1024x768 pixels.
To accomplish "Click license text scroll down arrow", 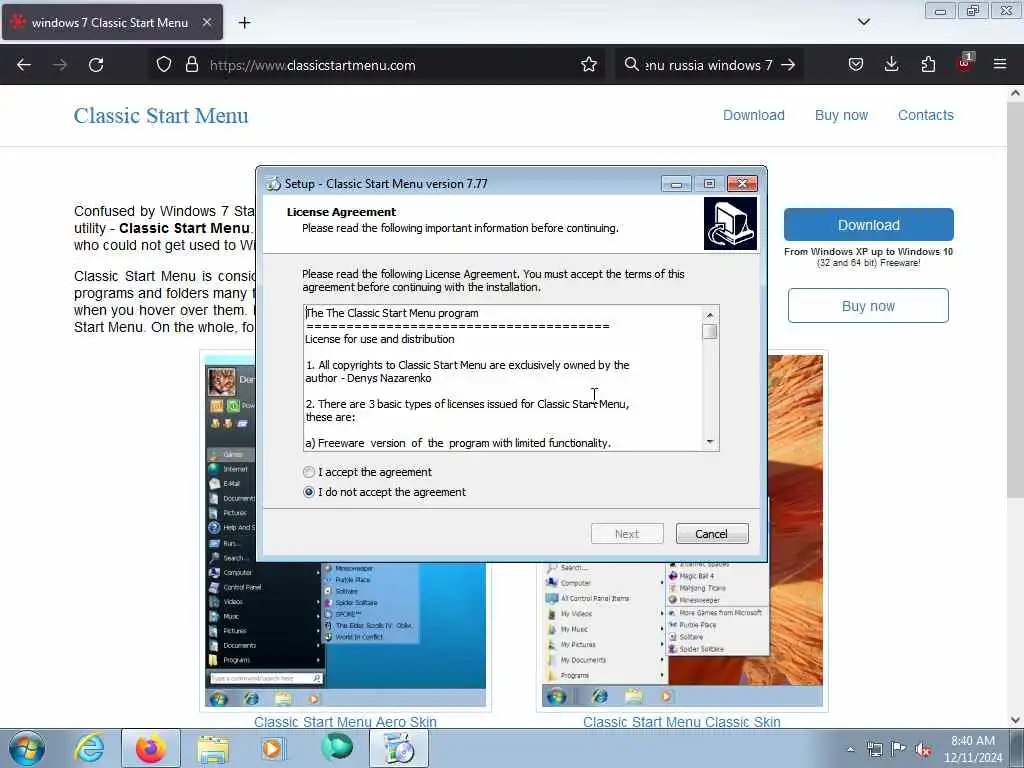I will tap(710, 442).
